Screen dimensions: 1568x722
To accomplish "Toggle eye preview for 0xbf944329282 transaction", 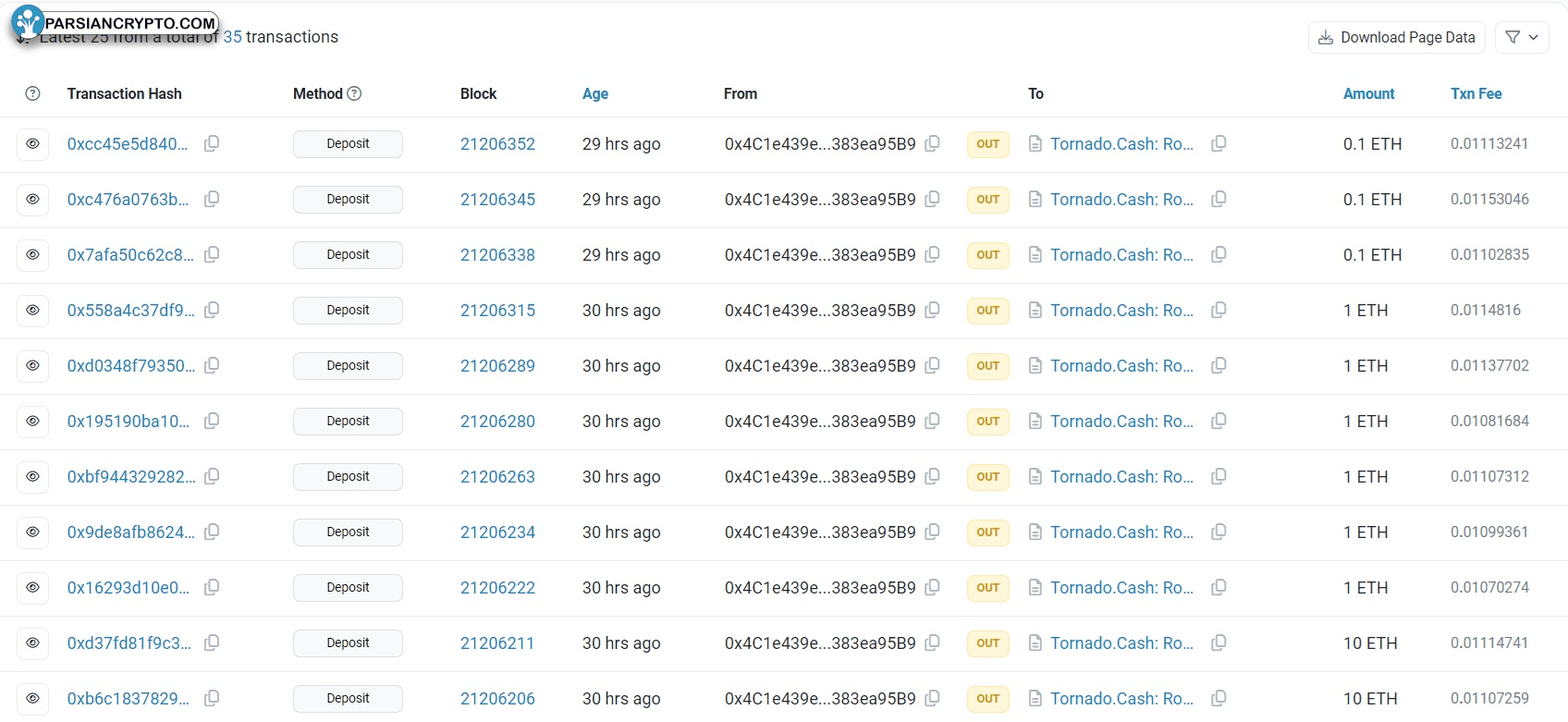I will [x=32, y=476].
